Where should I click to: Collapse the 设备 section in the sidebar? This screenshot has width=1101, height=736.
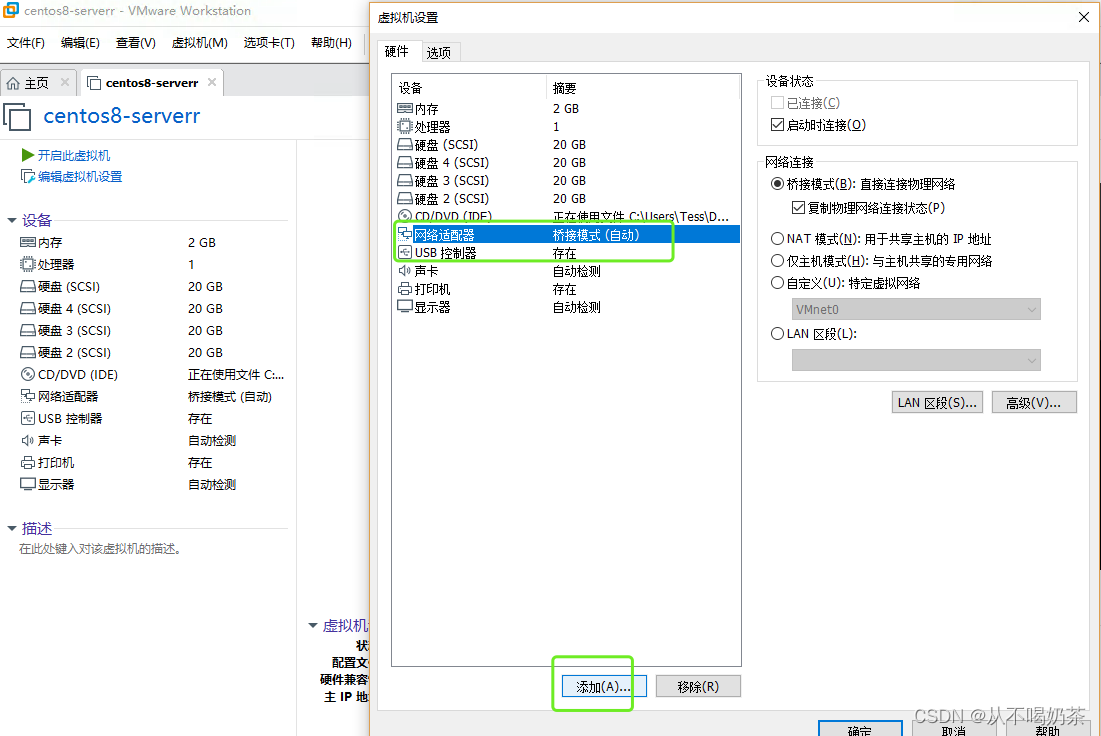point(14,220)
